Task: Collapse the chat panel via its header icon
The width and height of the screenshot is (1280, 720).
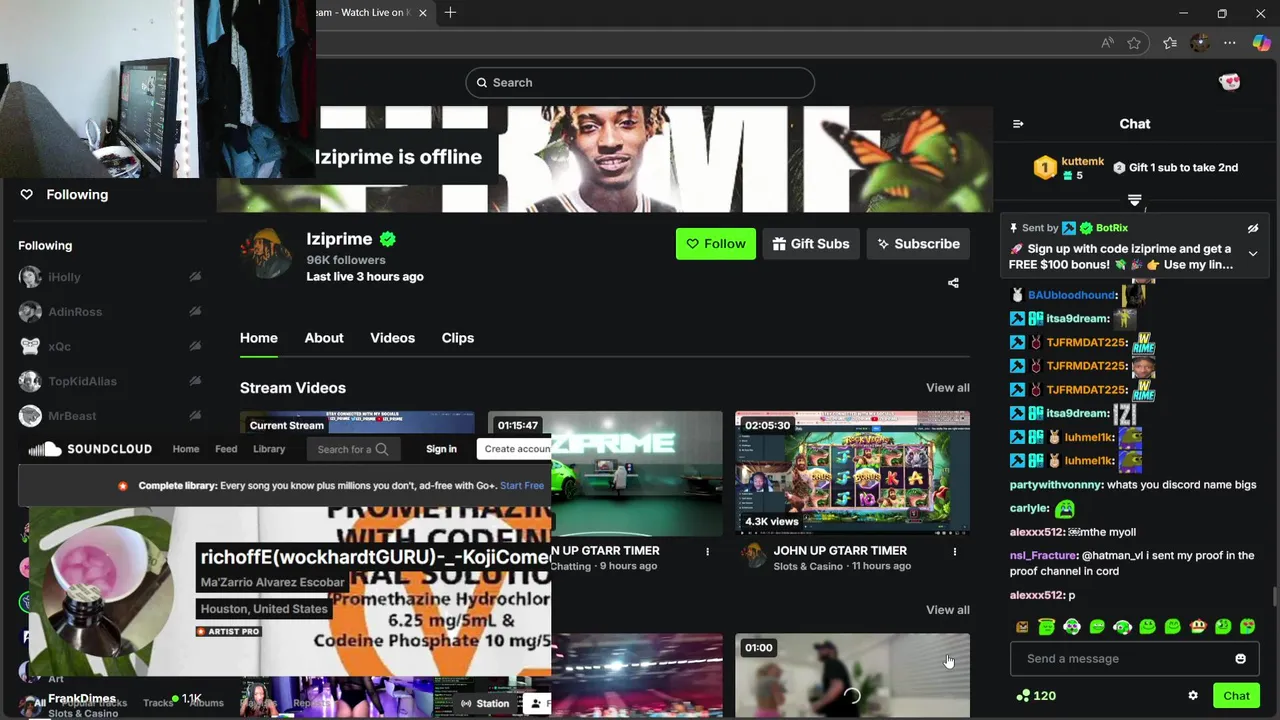Action: [1018, 124]
